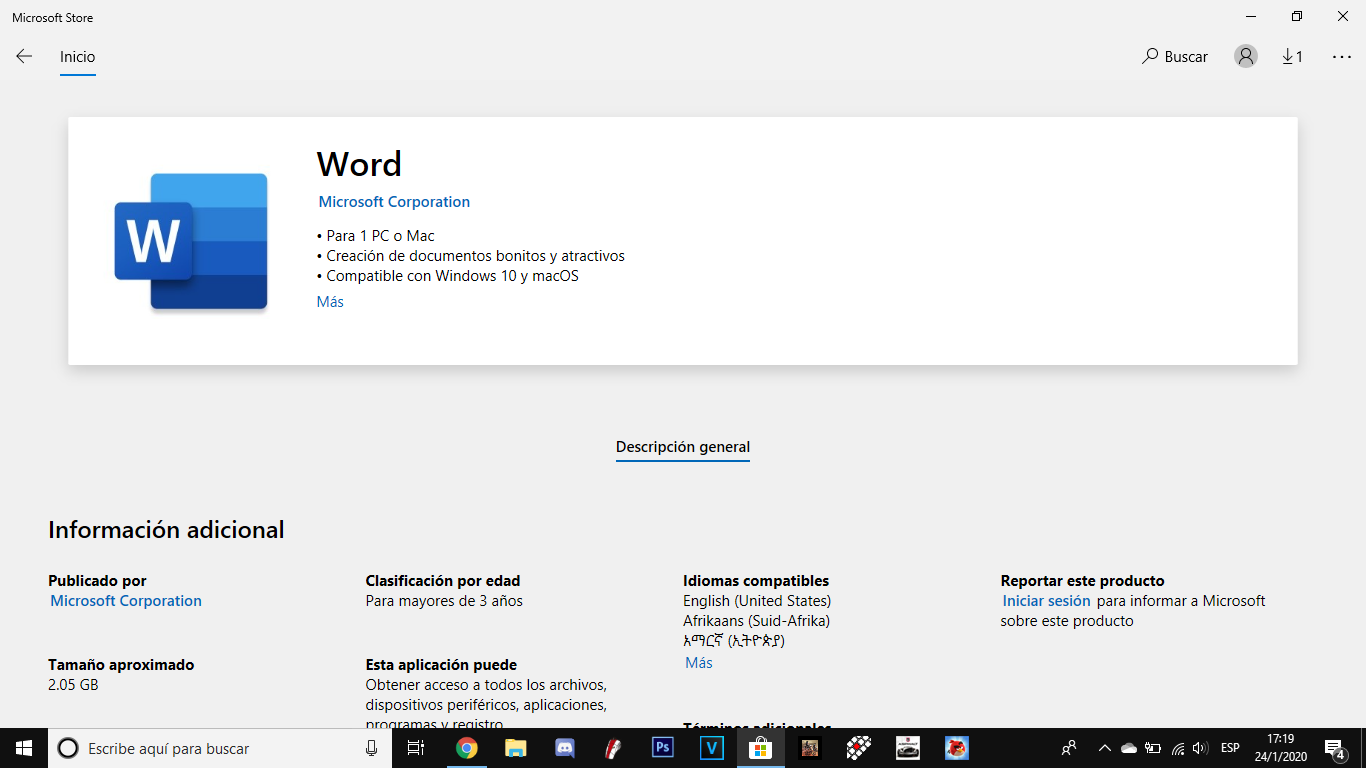The image size is (1366, 768).
Task: Click the Word title heading
Action: point(359,164)
